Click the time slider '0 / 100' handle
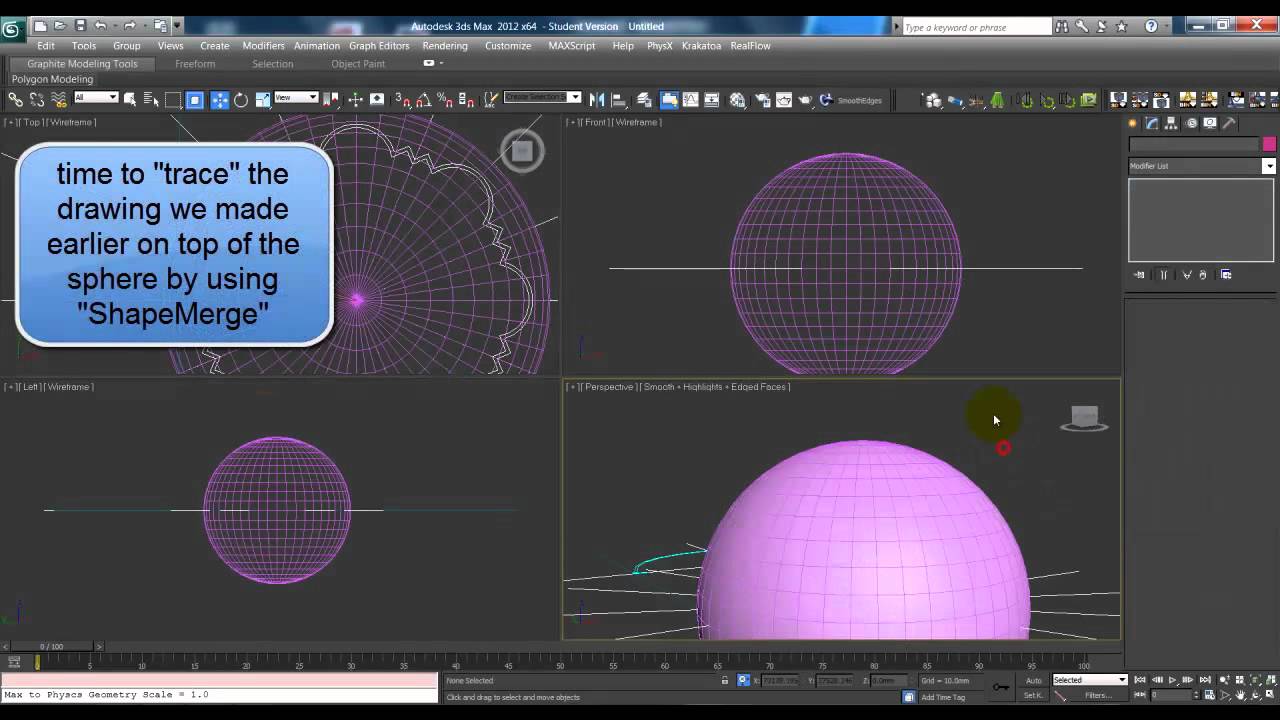This screenshot has width=1280, height=720. pyautogui.click(x=50, y=647)
